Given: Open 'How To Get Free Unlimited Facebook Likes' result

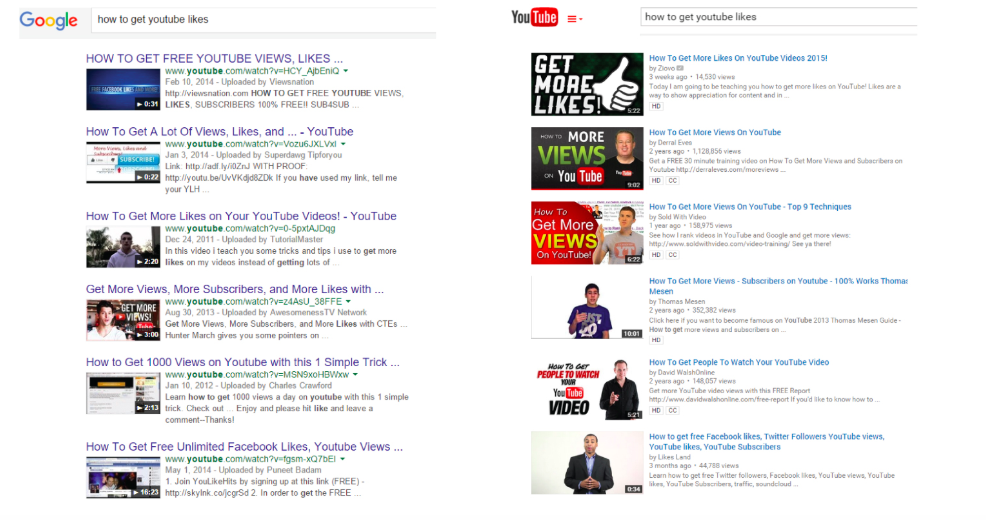Looking at the screenshot, I should click(245, 446).
